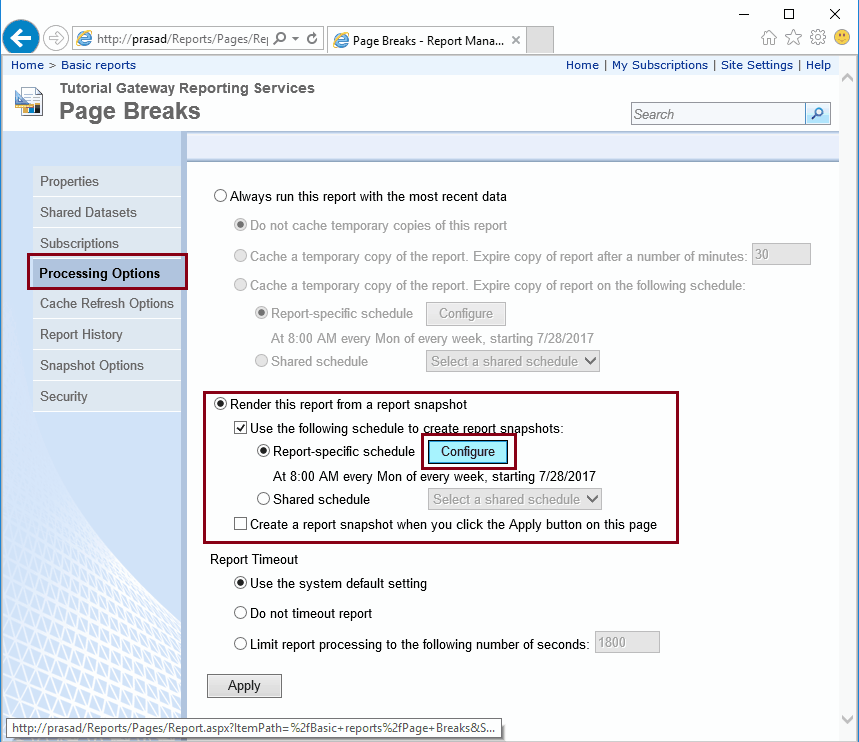Viewport: 859px width, 742px height.
Task: Check the create snapshot on Apply checkbox
Action: (240, 523)
